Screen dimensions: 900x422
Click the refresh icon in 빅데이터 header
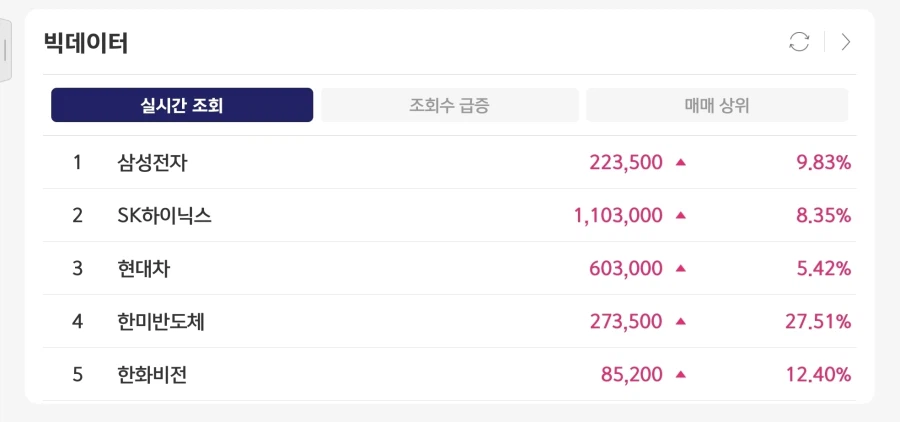(799, 42)
